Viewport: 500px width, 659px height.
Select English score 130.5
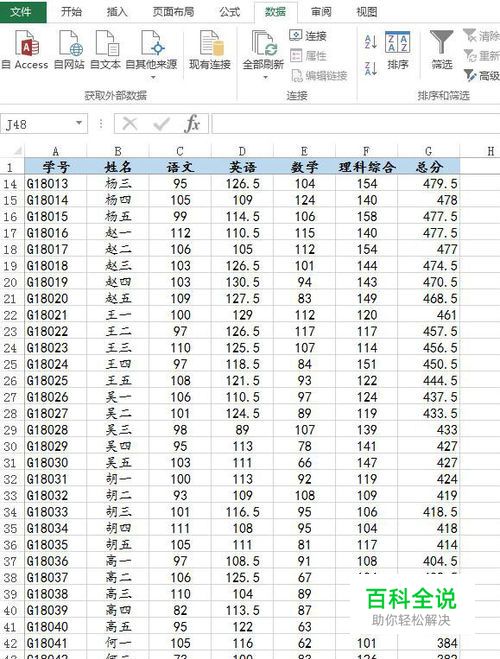242,282
